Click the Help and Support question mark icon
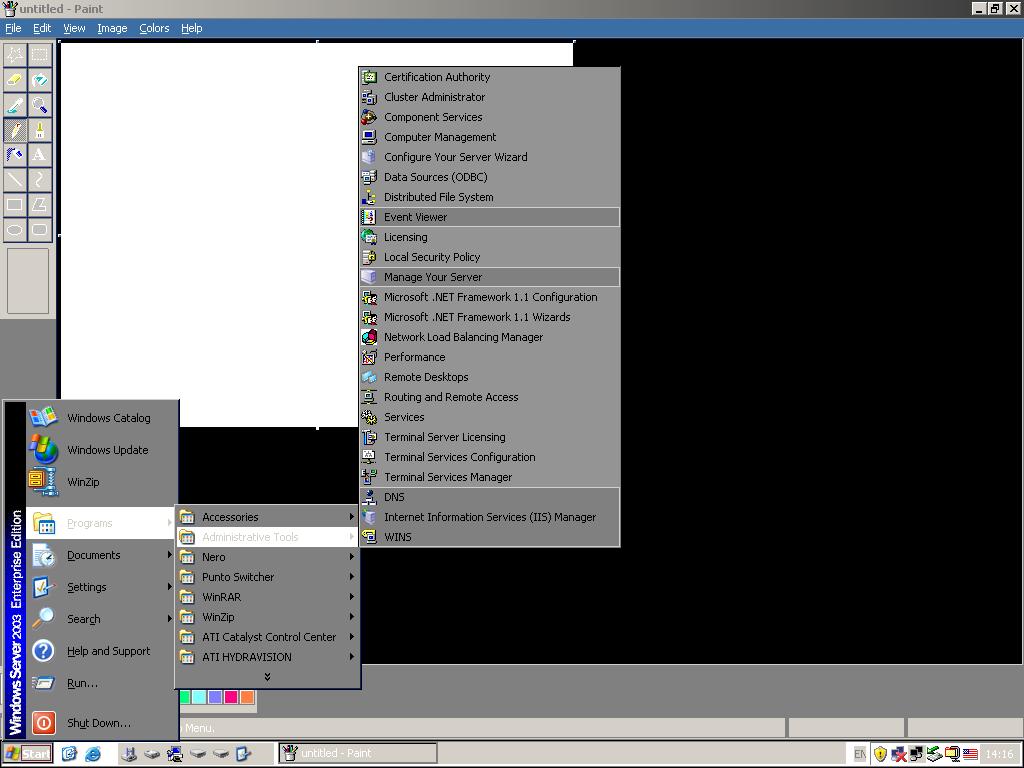The width and height of the screenshot is (1024, 768). coord(43,650)
